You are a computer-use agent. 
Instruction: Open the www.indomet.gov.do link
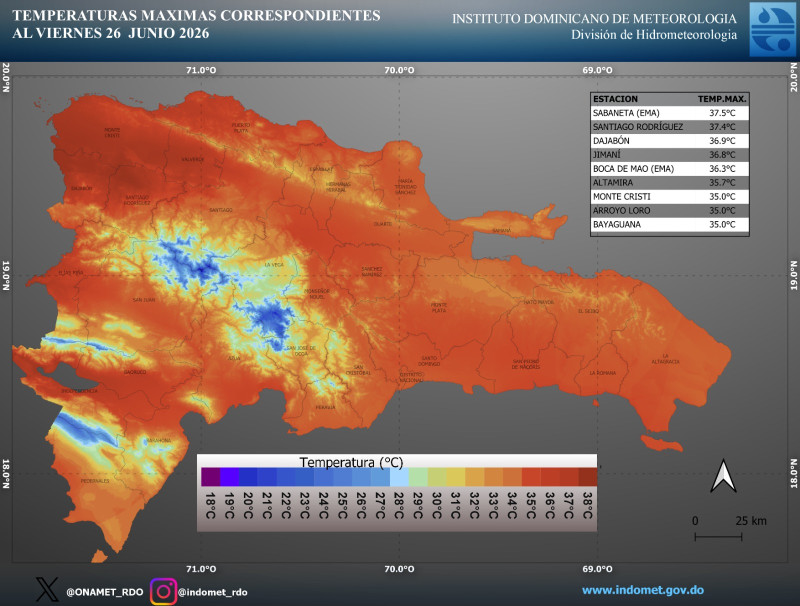point(643,590)
